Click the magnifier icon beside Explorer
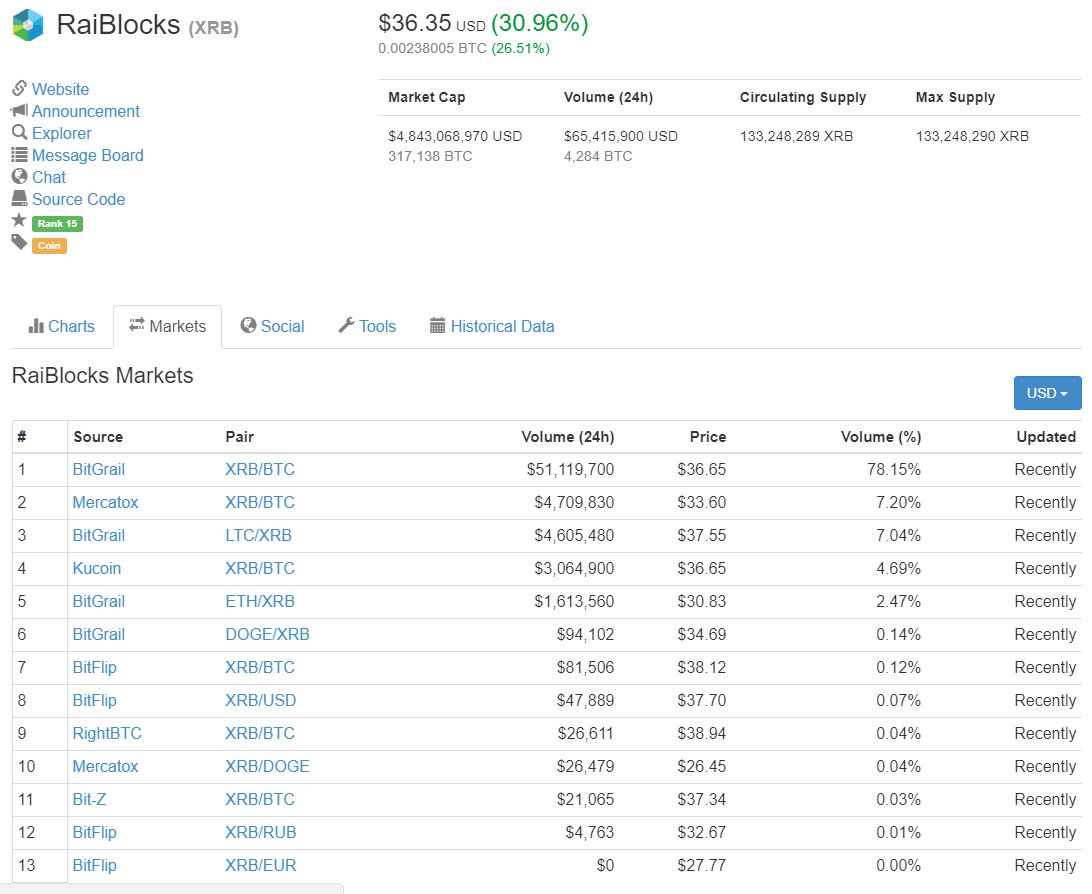Image resolution: width=1092 pixels, height=894 pixels. (x=20, y=132)
